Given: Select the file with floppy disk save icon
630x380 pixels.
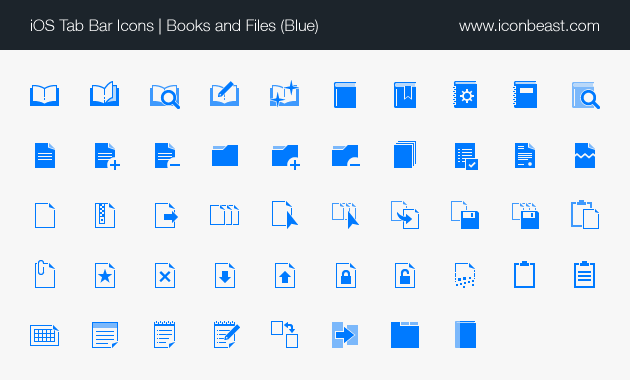Looking at the screenshot, I should (x=465, y=215).
